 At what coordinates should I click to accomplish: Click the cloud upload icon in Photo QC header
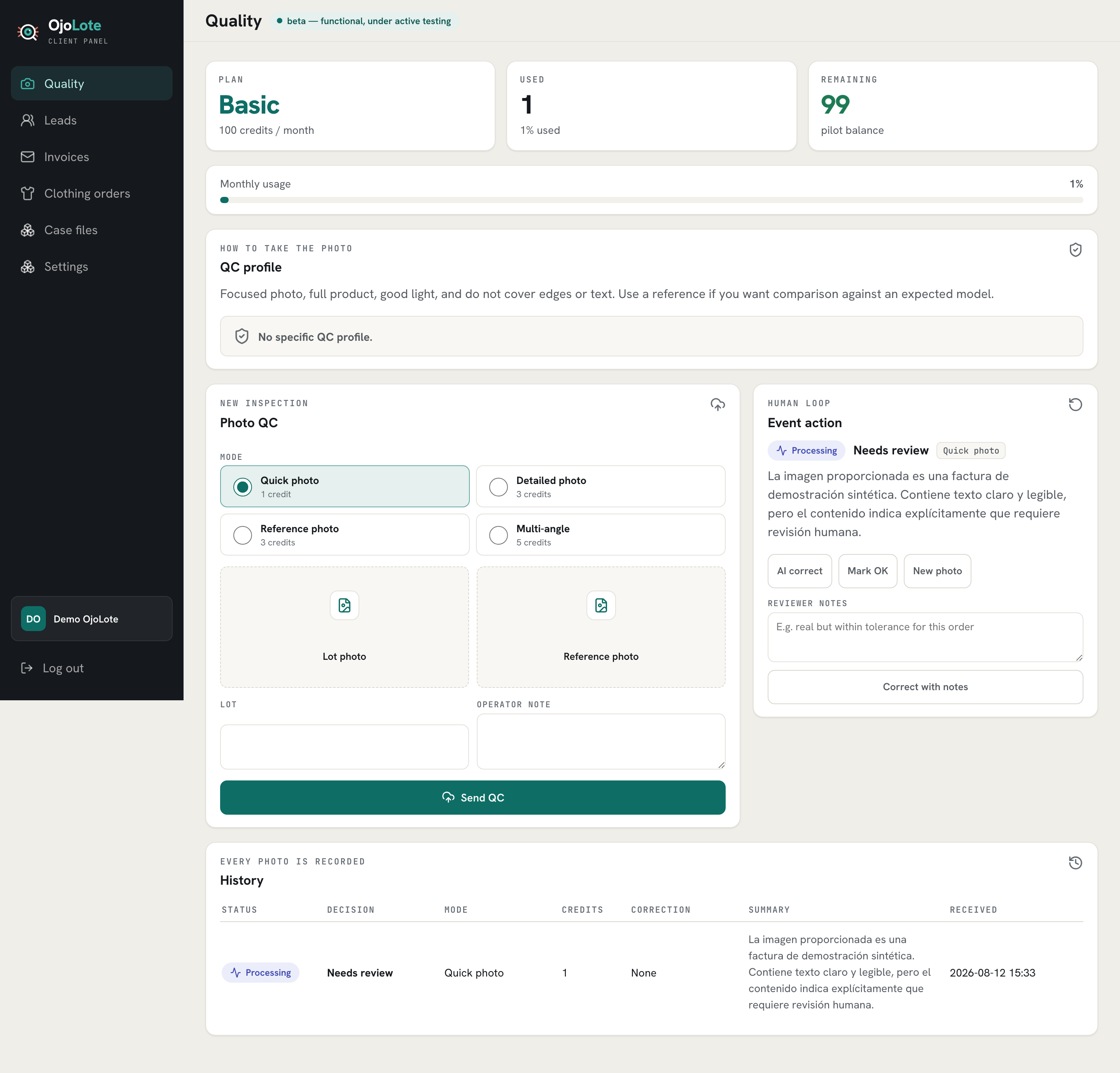[x=718, y=405]
